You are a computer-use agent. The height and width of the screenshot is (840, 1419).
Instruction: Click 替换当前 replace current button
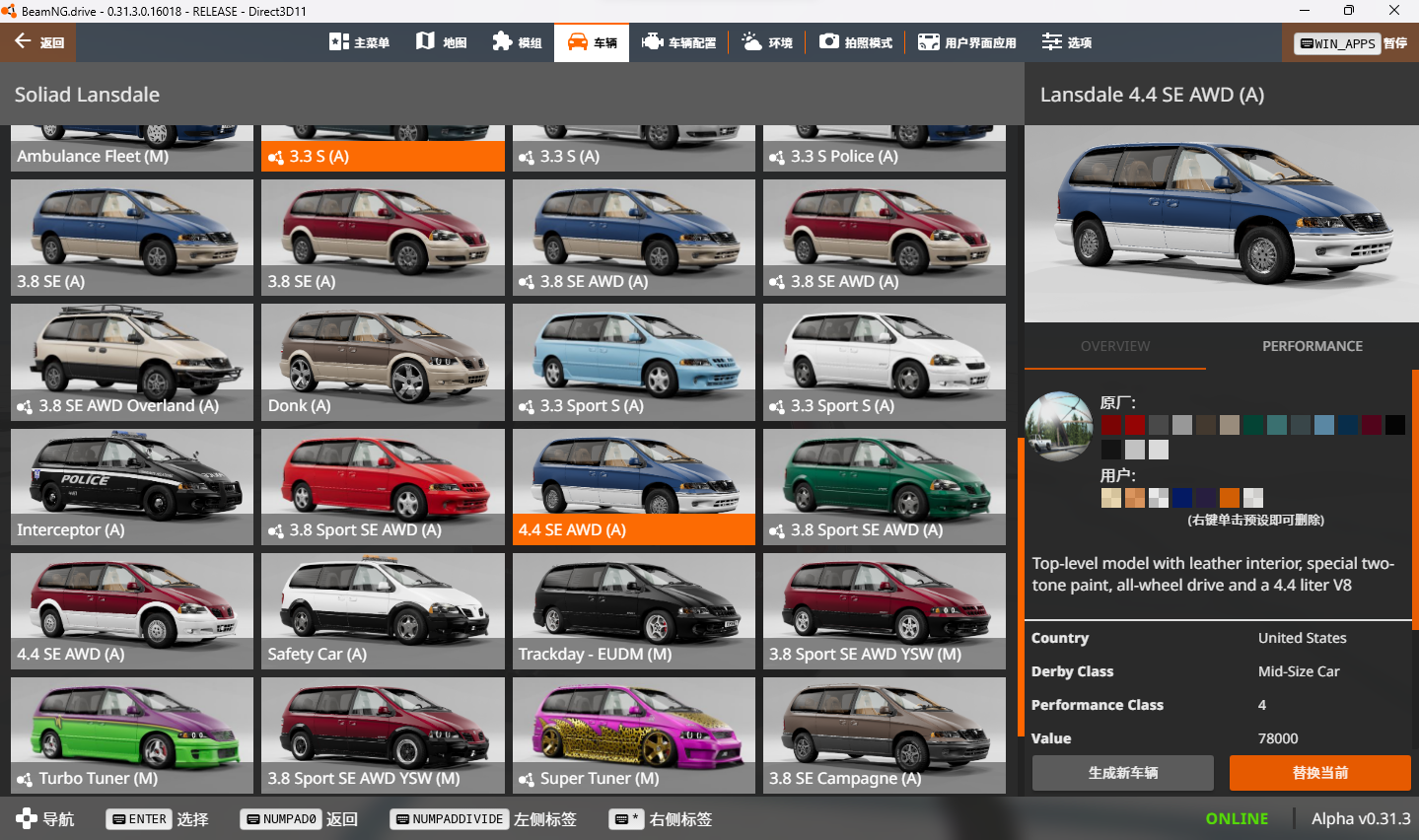point(1320,773)
